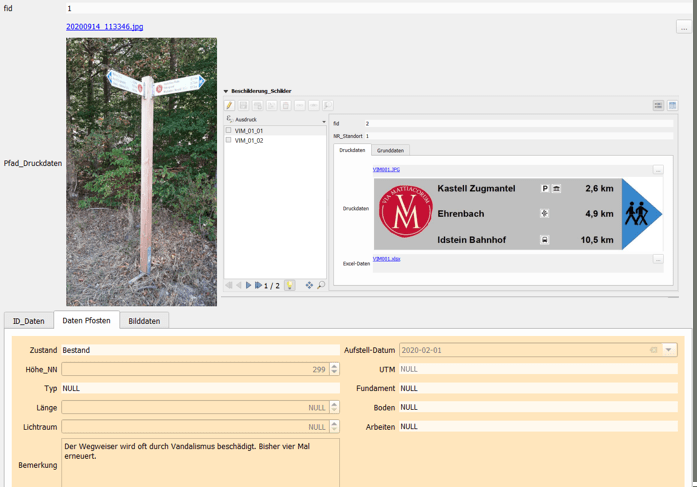Viewport: 697px width, 487px height.
Task: Tick the VIM_01_01 checkbox
Action: point(228,130)
